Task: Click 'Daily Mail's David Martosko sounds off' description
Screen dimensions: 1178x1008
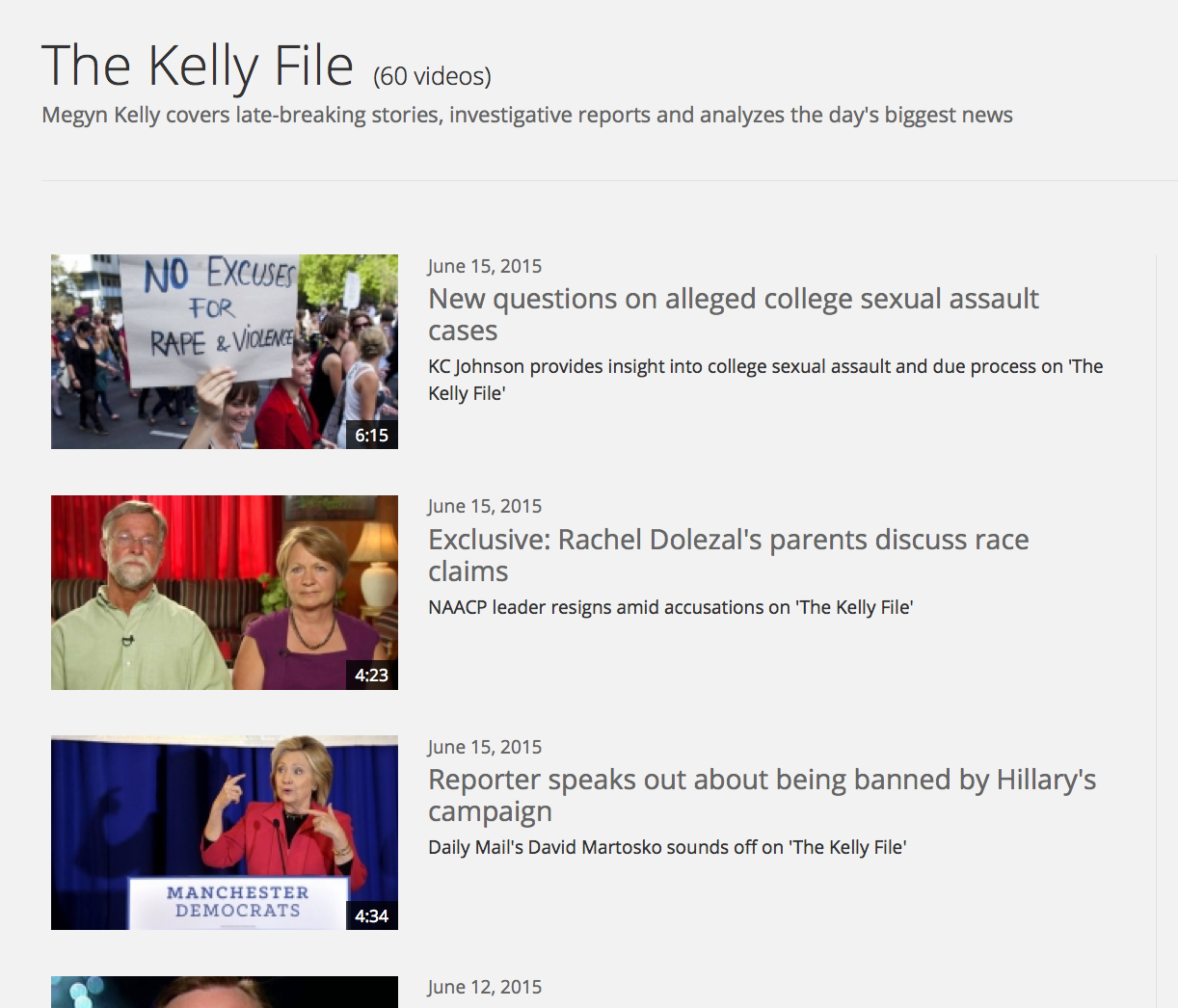Action: coord(667,847)
